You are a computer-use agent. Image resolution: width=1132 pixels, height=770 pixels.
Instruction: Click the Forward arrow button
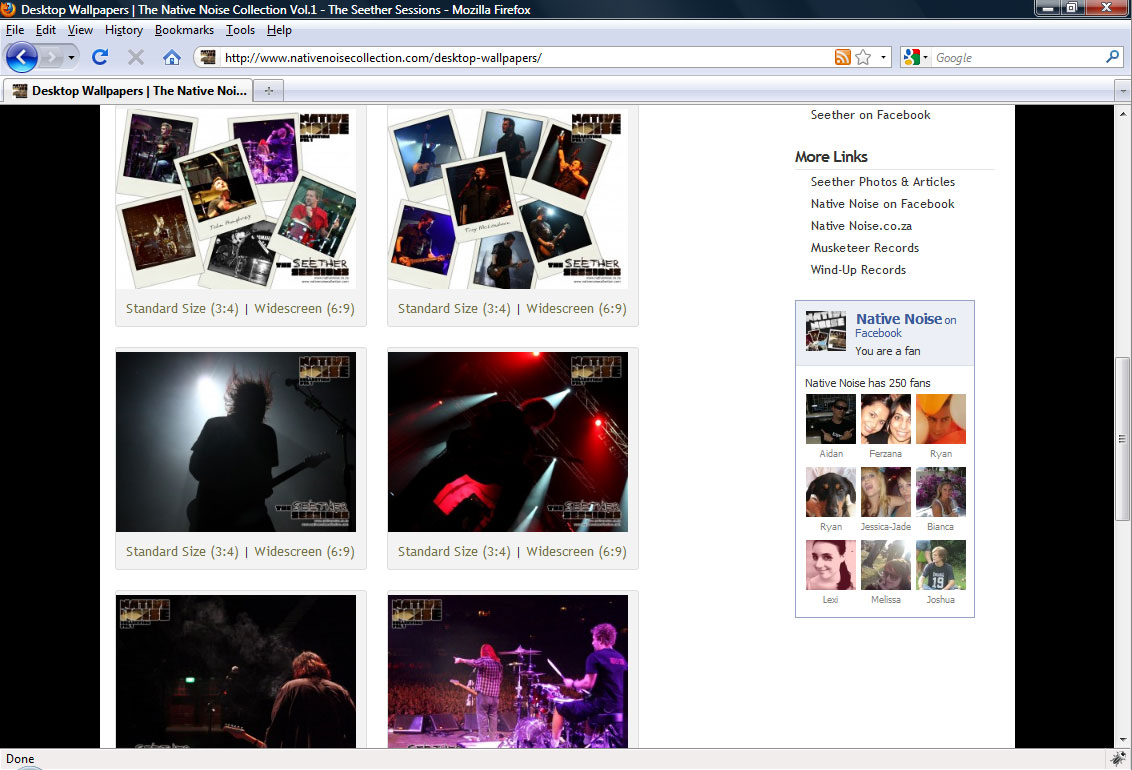point(51,57)
